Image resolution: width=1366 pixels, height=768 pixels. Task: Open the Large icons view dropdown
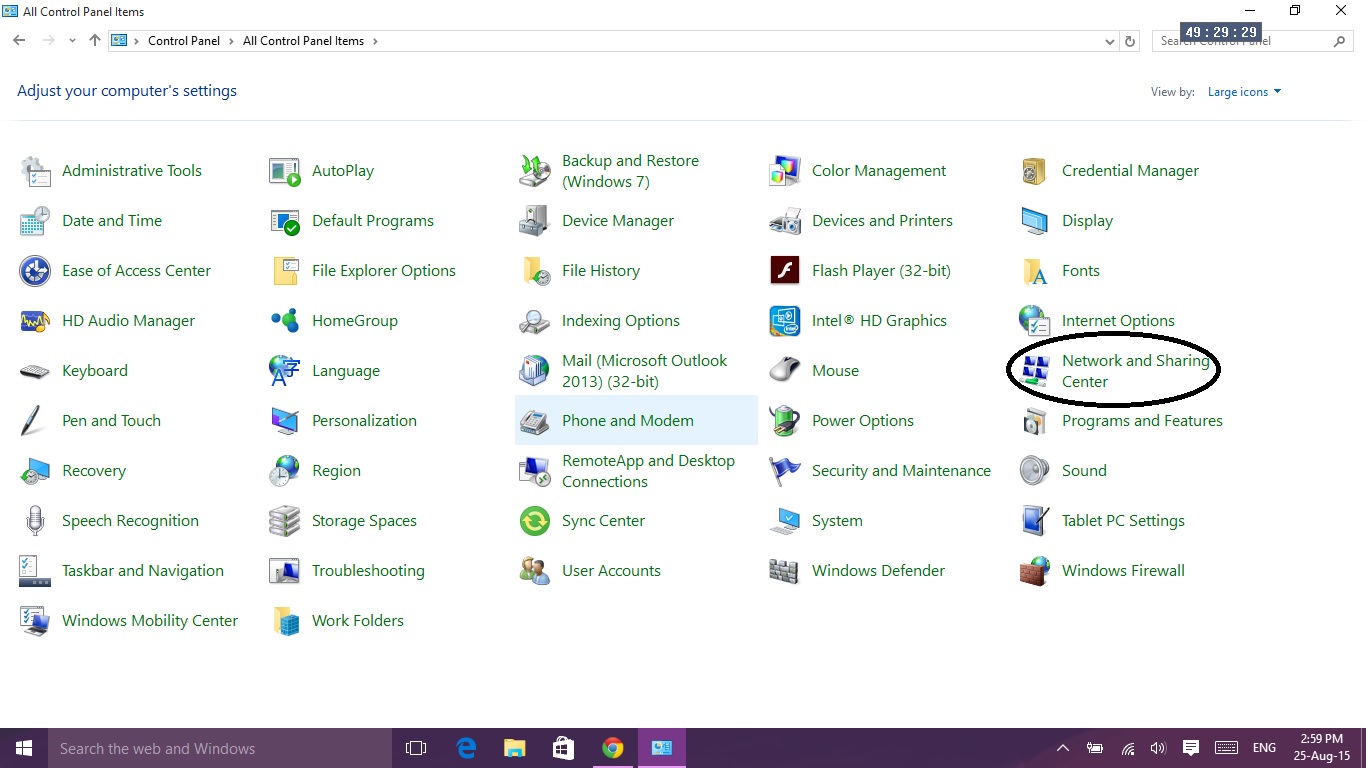(x=1244, y=92)
